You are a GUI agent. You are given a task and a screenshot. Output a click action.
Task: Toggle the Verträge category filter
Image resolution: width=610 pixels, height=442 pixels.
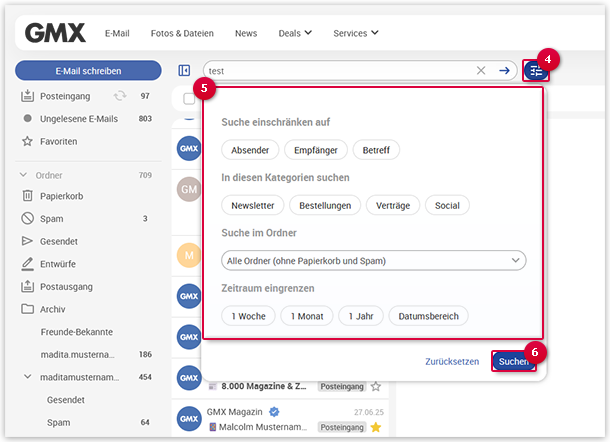[393, 205]
